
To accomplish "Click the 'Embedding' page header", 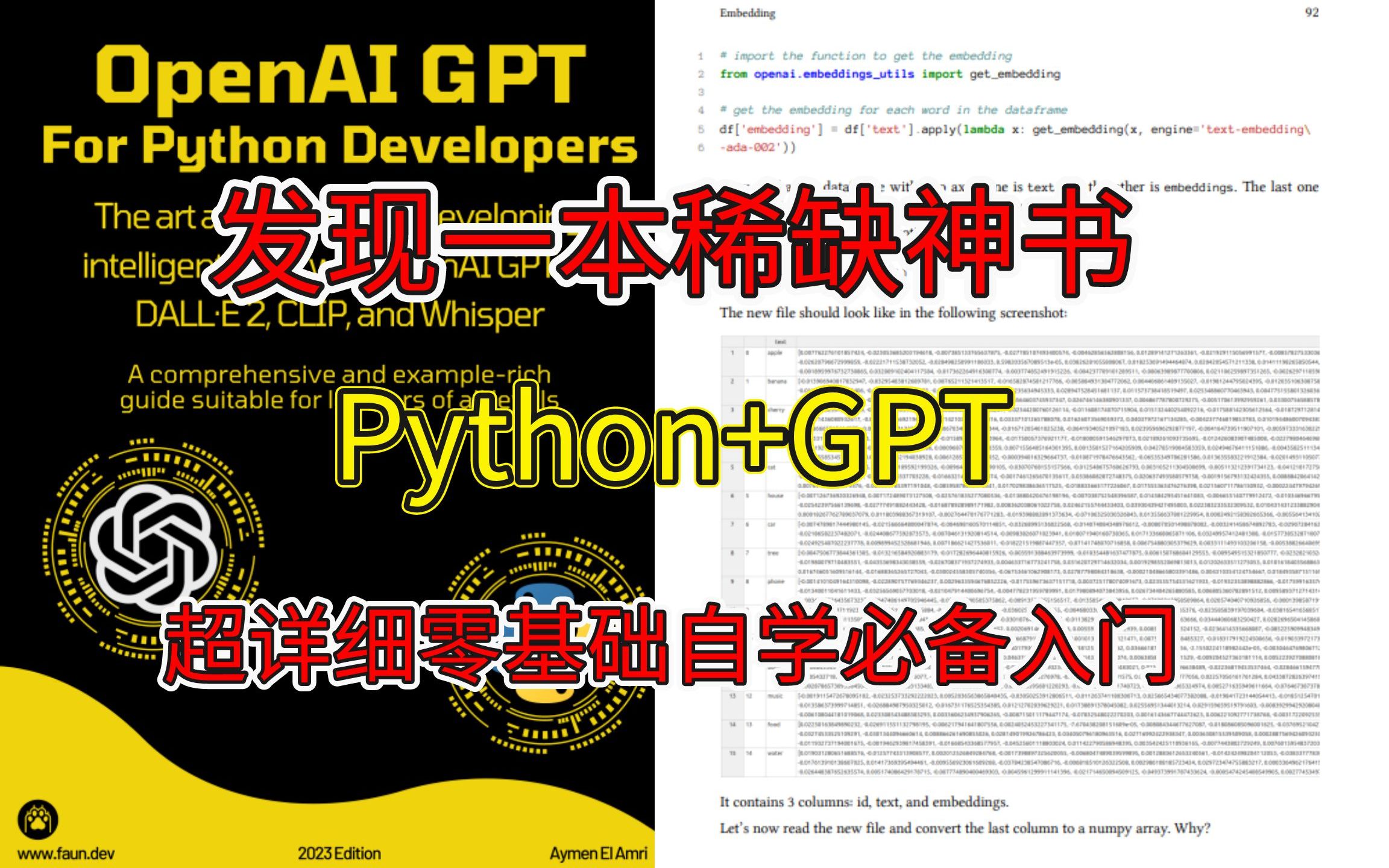I will [747, 13].
